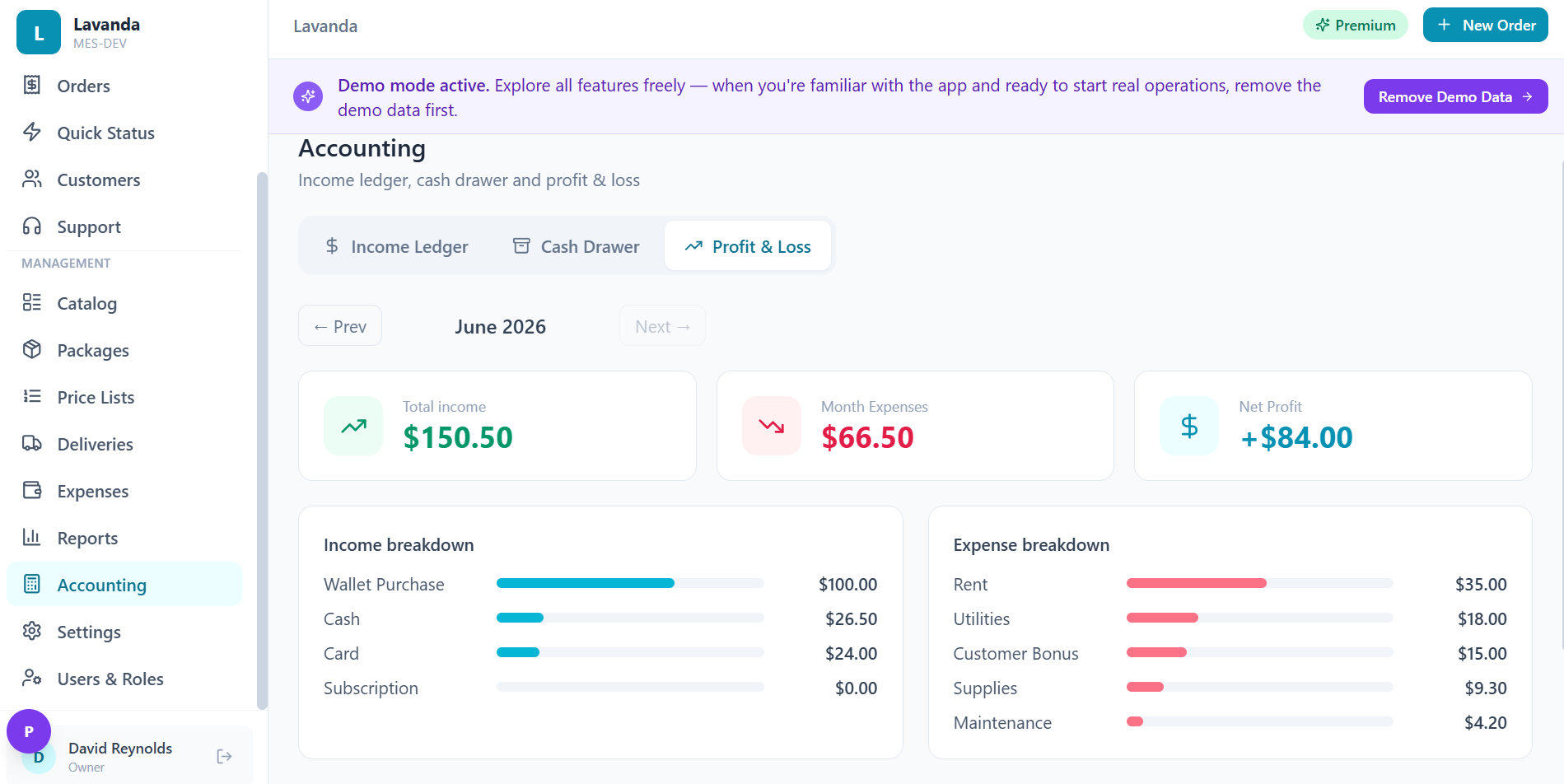Click the Income breakdown heading
Screen dimensions: 1564x784
tap(399, 544)
